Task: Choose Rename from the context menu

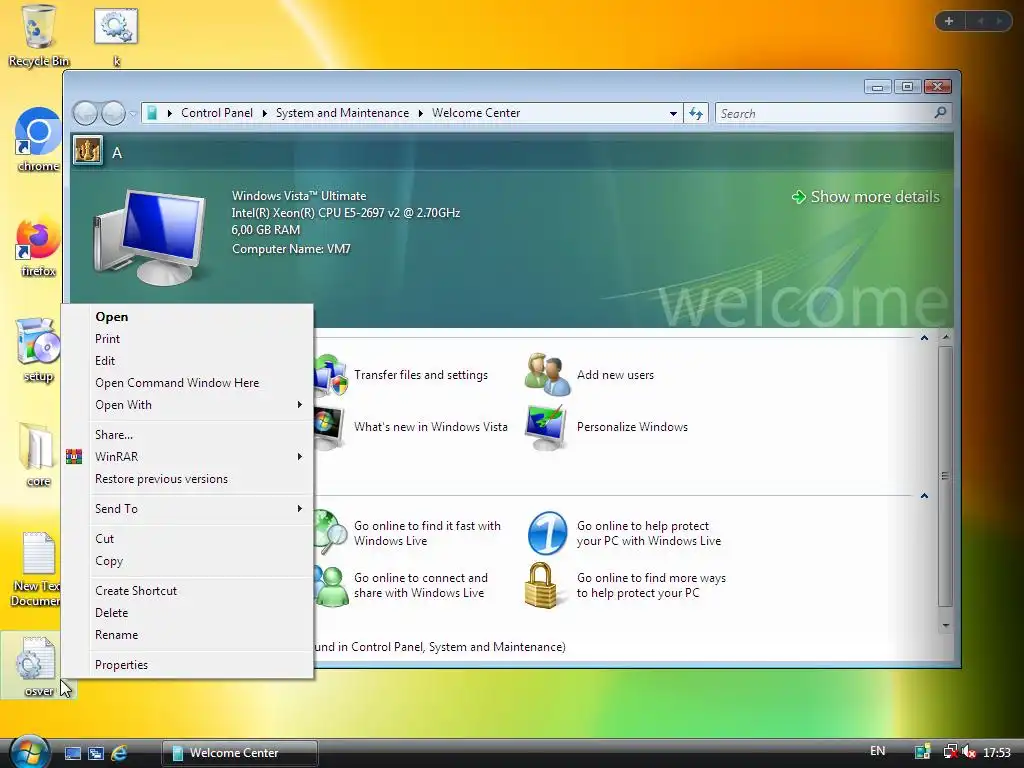Action: pyautogui.click(x=199, y=635)
